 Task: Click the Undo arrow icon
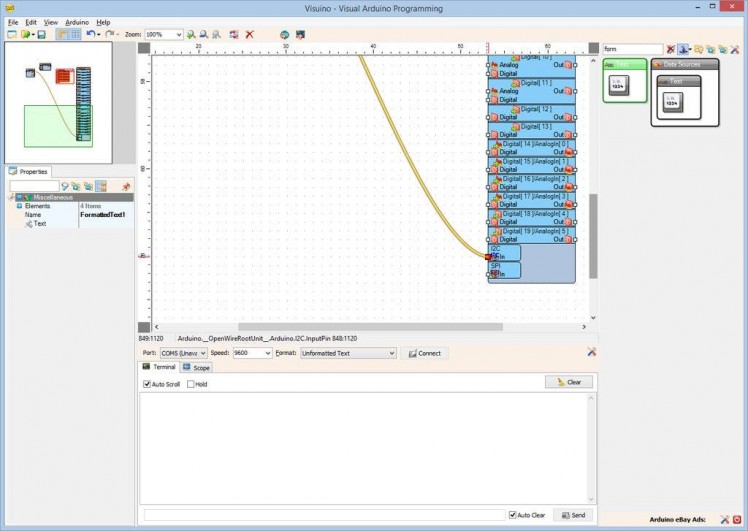point(90,34)
